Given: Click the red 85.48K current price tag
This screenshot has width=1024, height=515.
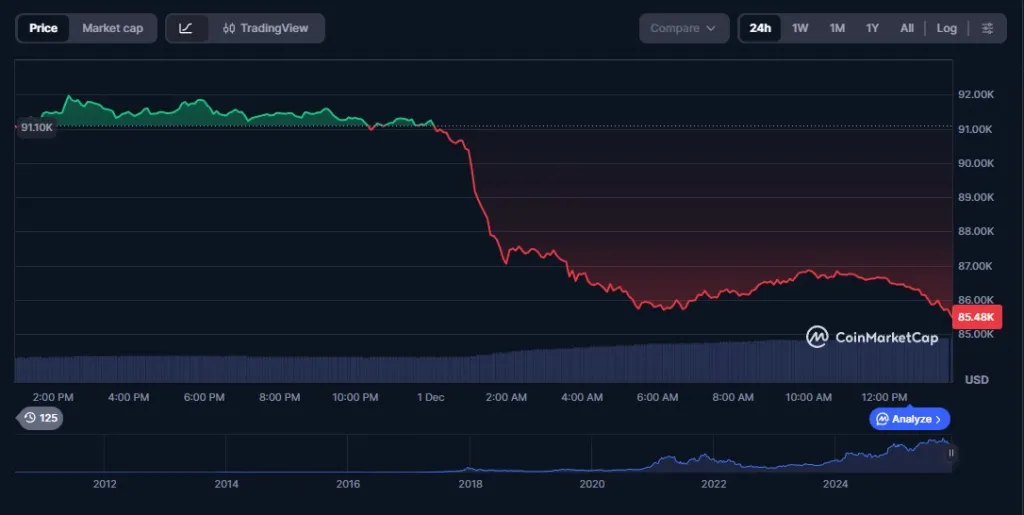Looking at the screenshot, I should click(978, 317).
